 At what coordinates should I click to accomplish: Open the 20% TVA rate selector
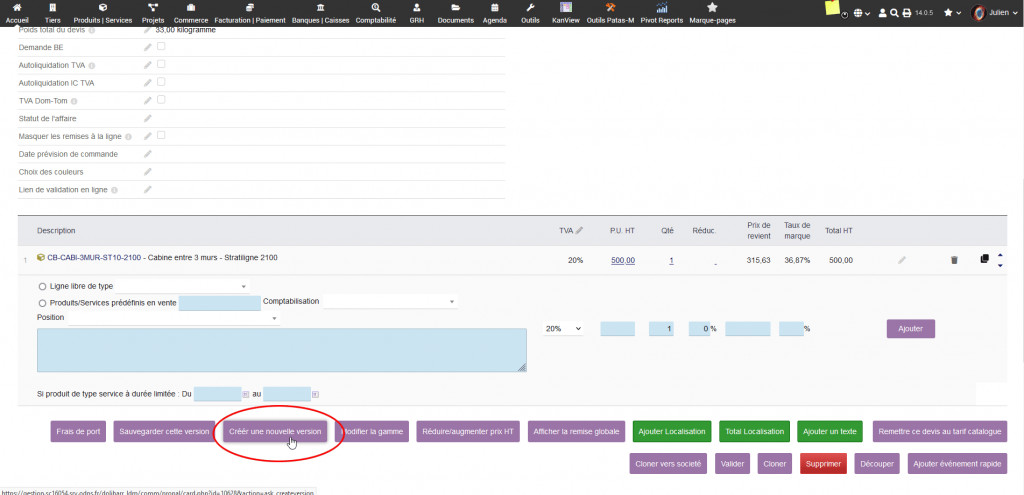(563, 329)
